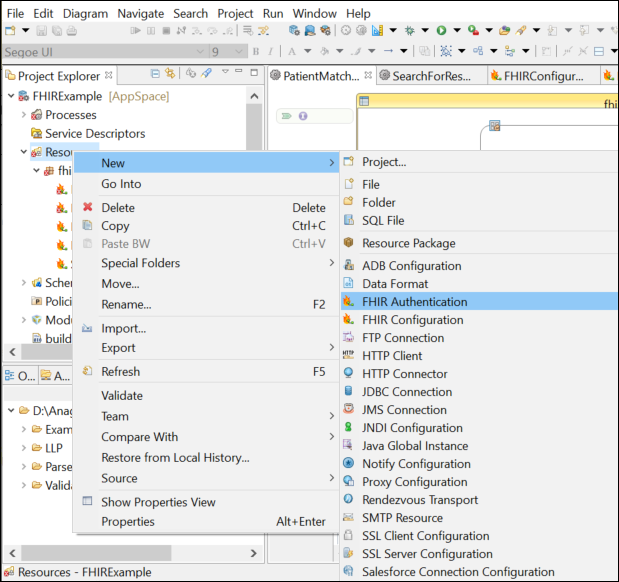Click the Resource Package icon
Image resolution: width=619 pixels, height=582 pixels.
[x=348, y=243]
